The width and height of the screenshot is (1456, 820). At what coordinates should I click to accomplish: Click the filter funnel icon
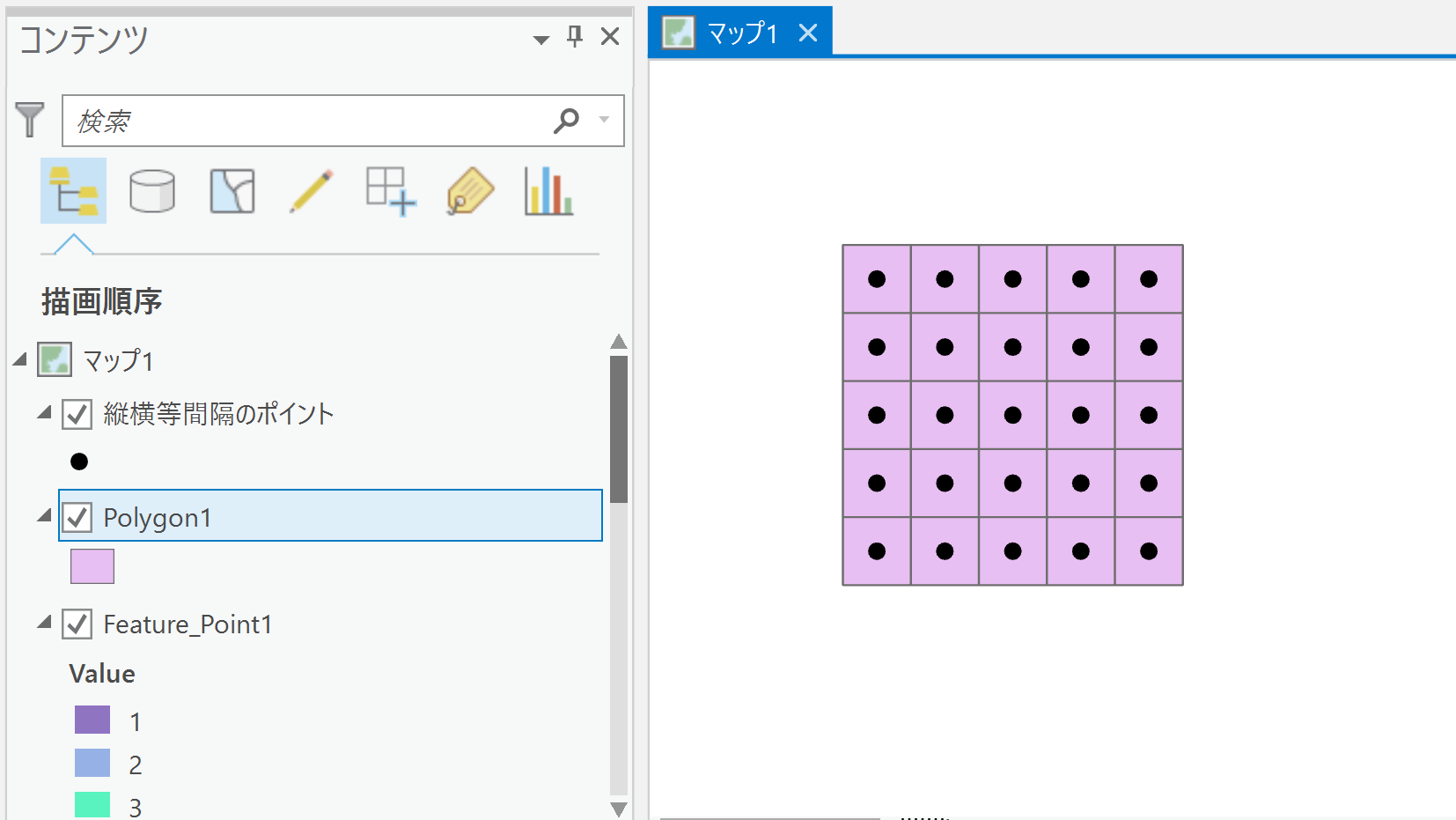coord(29,120)
